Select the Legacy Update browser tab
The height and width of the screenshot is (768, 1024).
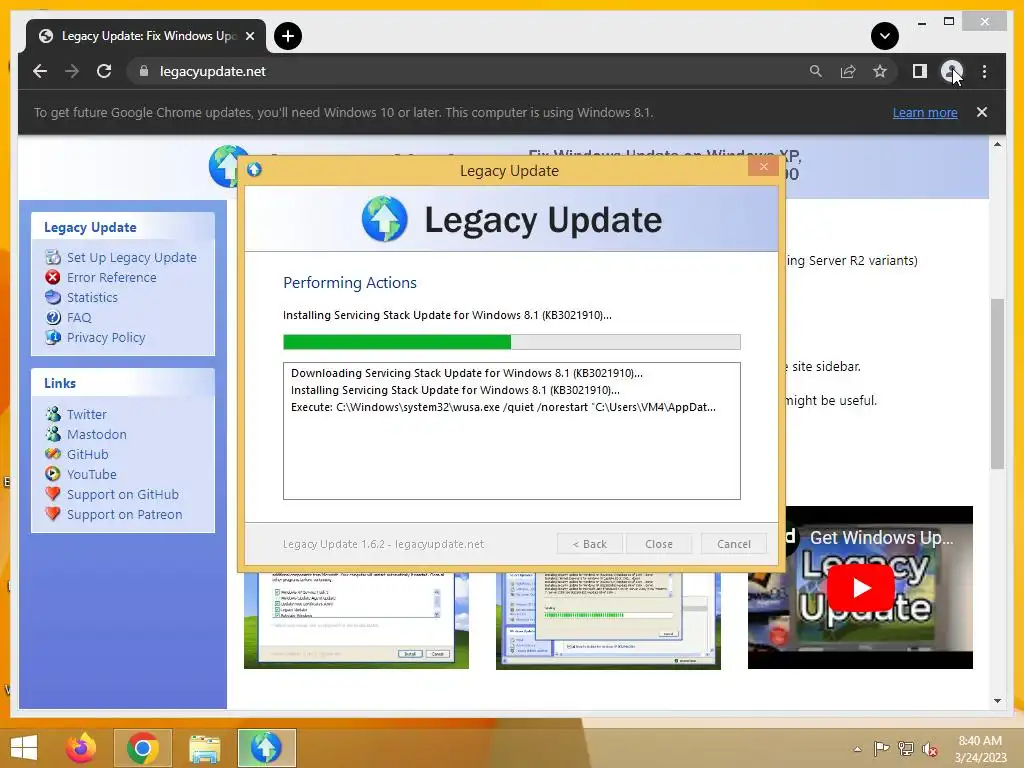point(146,36)
